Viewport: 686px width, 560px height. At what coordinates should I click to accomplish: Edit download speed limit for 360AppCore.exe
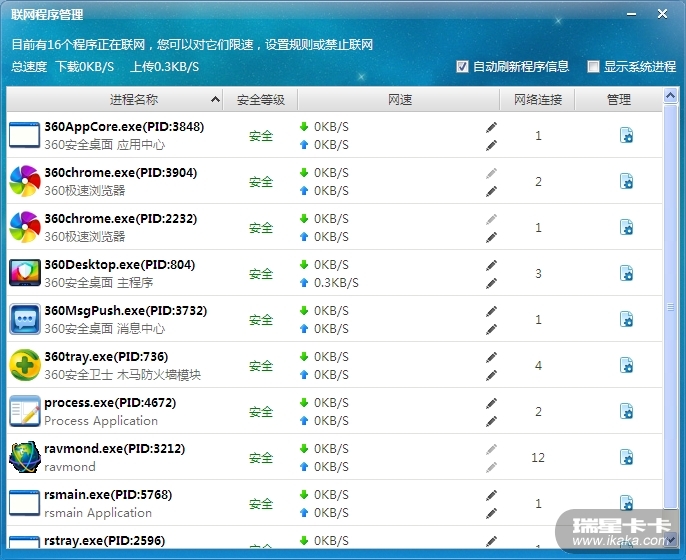(491, 127)
